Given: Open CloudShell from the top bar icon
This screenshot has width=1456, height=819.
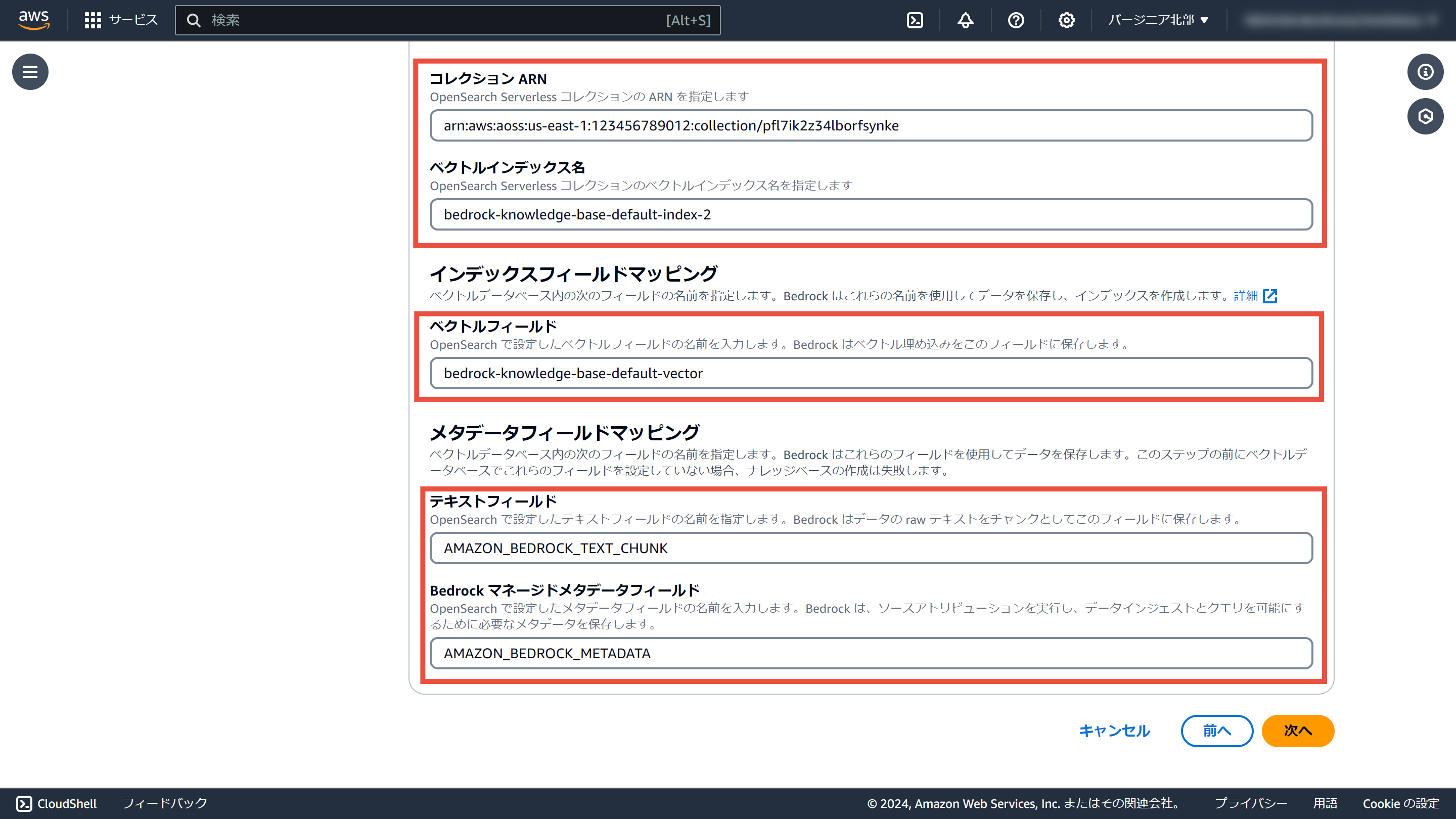Looking at the screenshot, I should (x=915, y=20).
